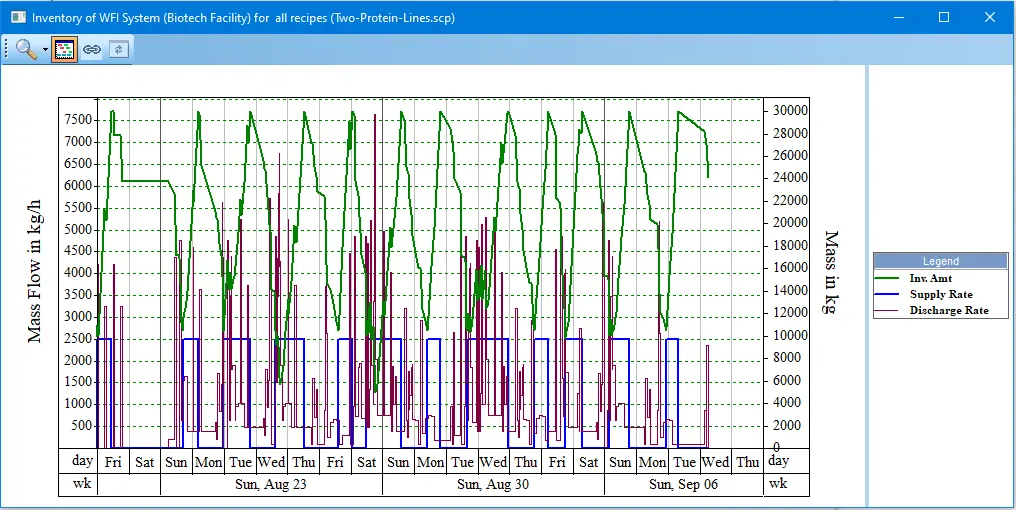Maximize the Inventory of WFI System window
Image resolution: width=1016 pixels, height=510 pixels.
pyautogui.click(x=944, y=17)
